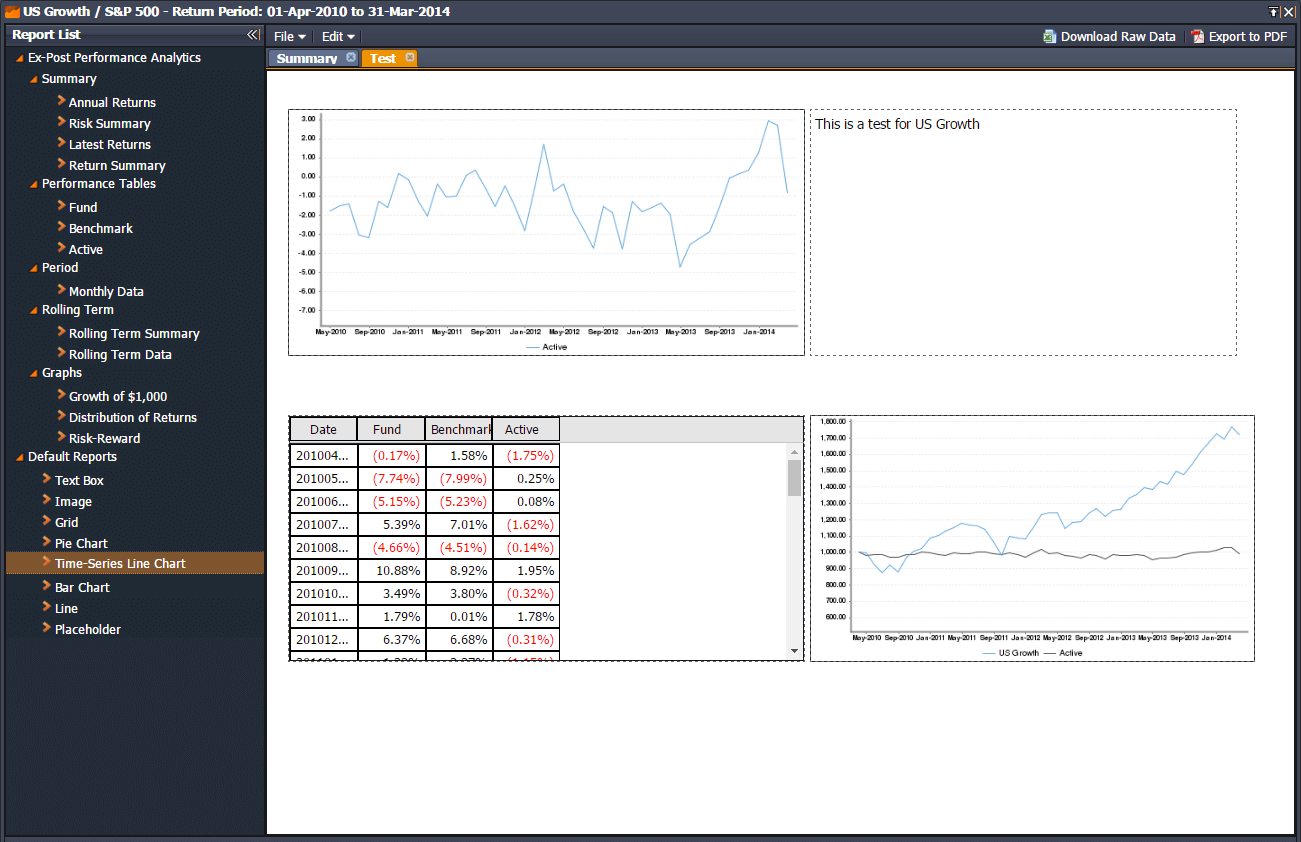Collapse the Report List panel
Image resolution: width=1301 pixels, height=842 pixels.
(253, 35)
